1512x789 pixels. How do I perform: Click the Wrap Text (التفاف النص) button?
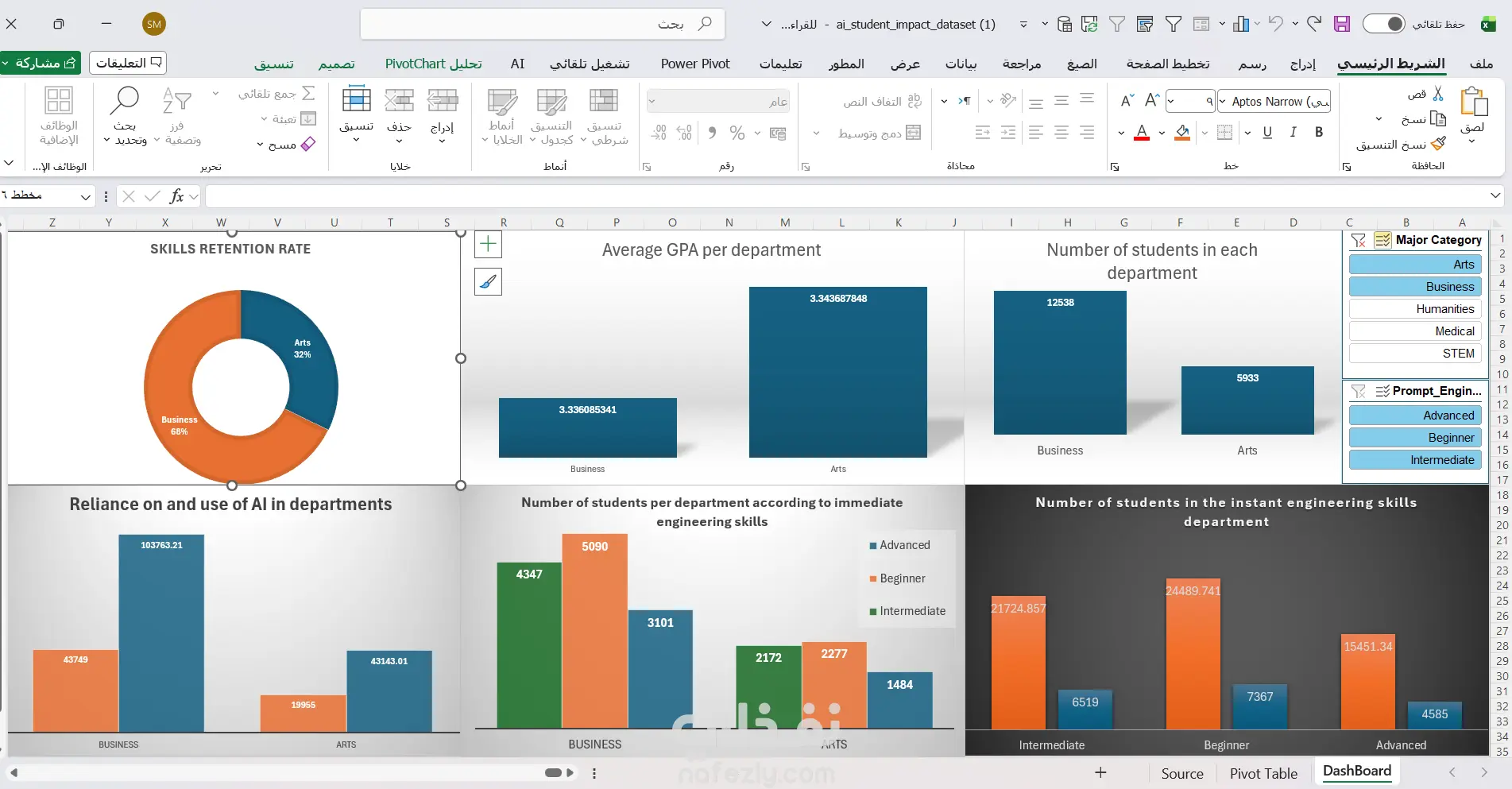pyautogui.click(x=882, y=101)
